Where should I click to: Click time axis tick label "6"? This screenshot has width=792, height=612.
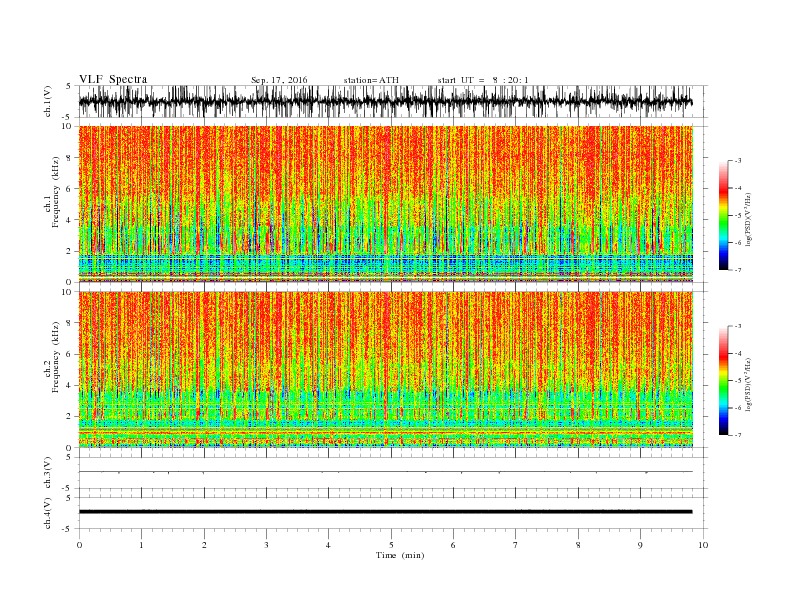coord(453,545)
